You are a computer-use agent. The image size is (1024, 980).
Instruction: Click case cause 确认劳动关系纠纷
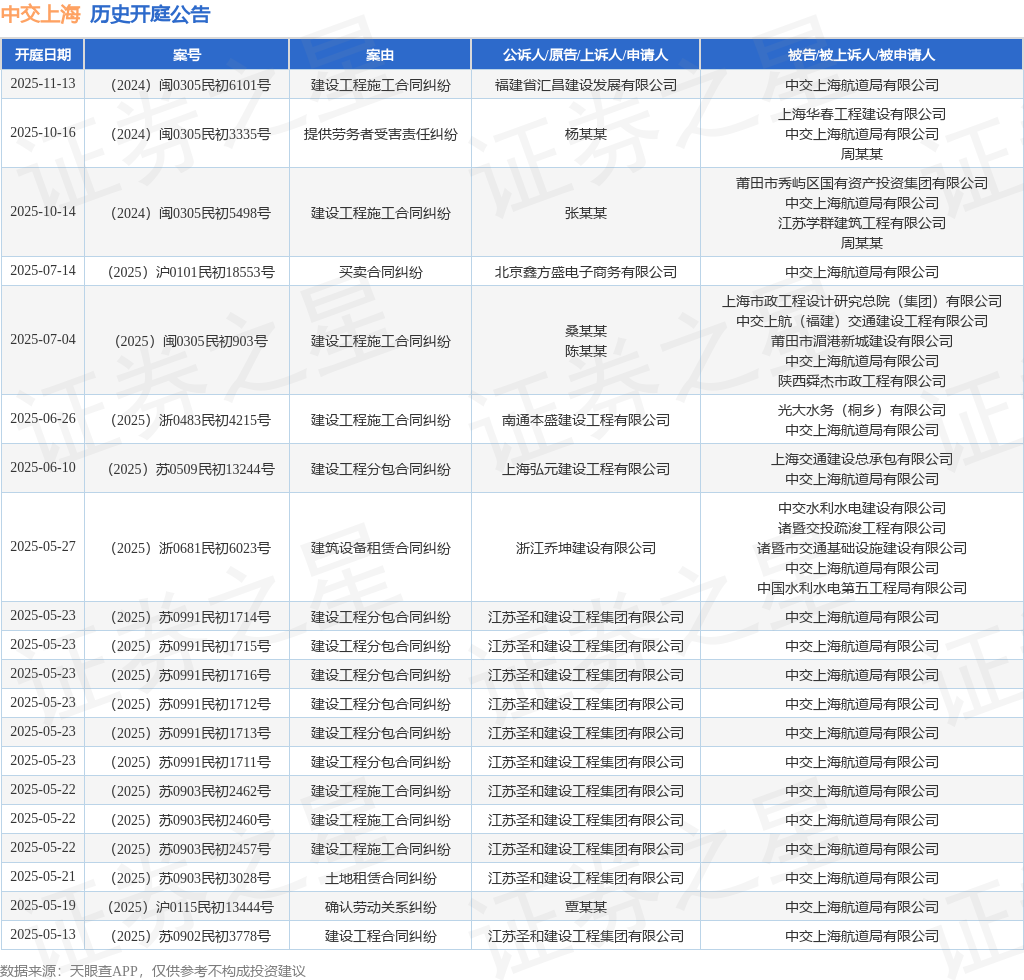[380, 907]
